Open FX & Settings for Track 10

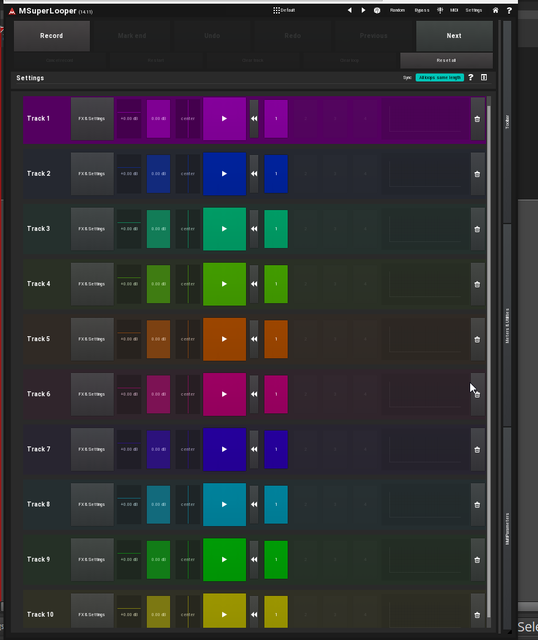92,611
